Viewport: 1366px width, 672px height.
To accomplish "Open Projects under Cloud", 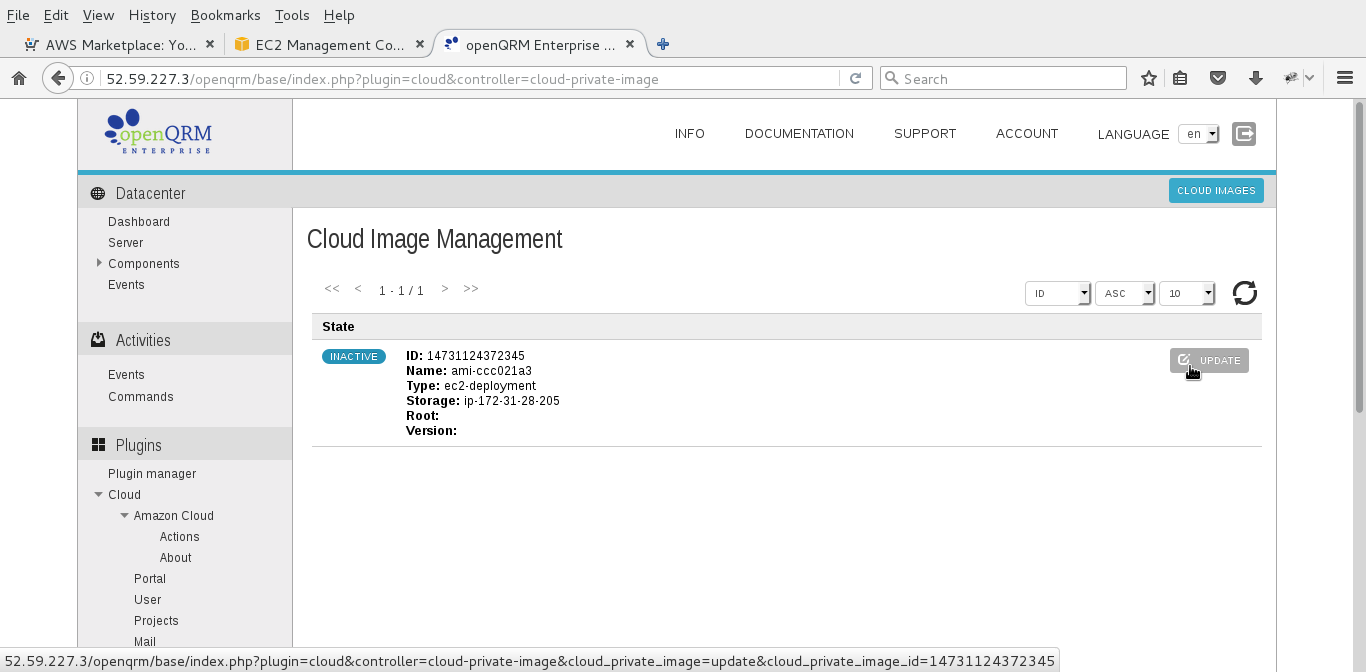I will [x=156, y=620].
